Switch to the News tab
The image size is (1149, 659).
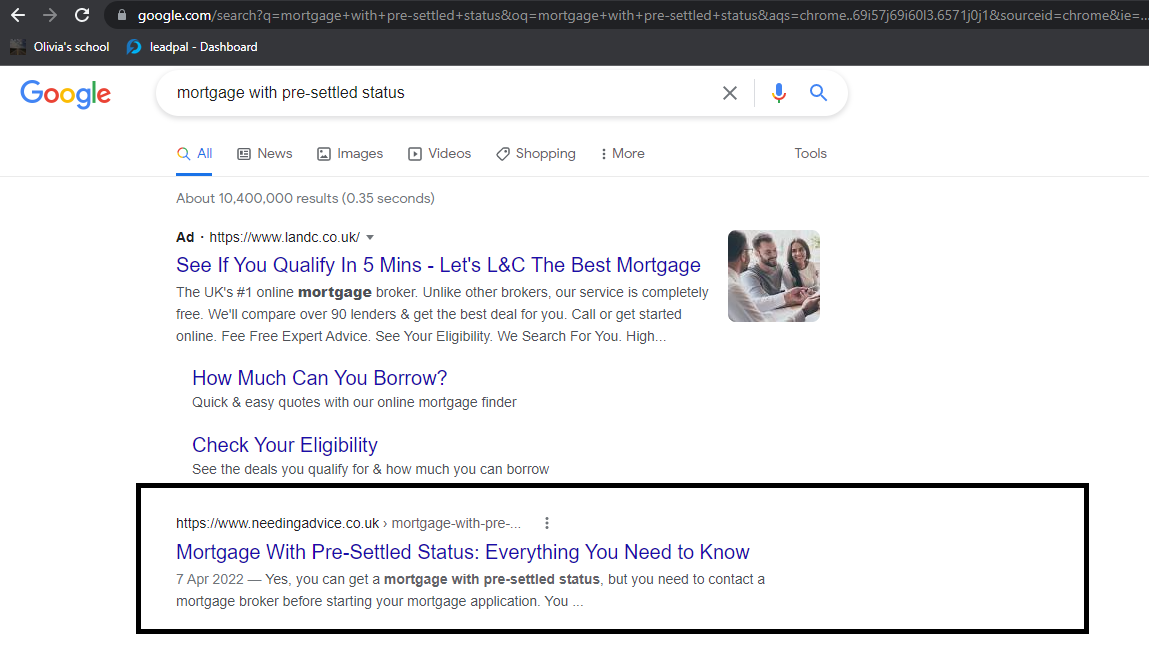pos(265,154)
